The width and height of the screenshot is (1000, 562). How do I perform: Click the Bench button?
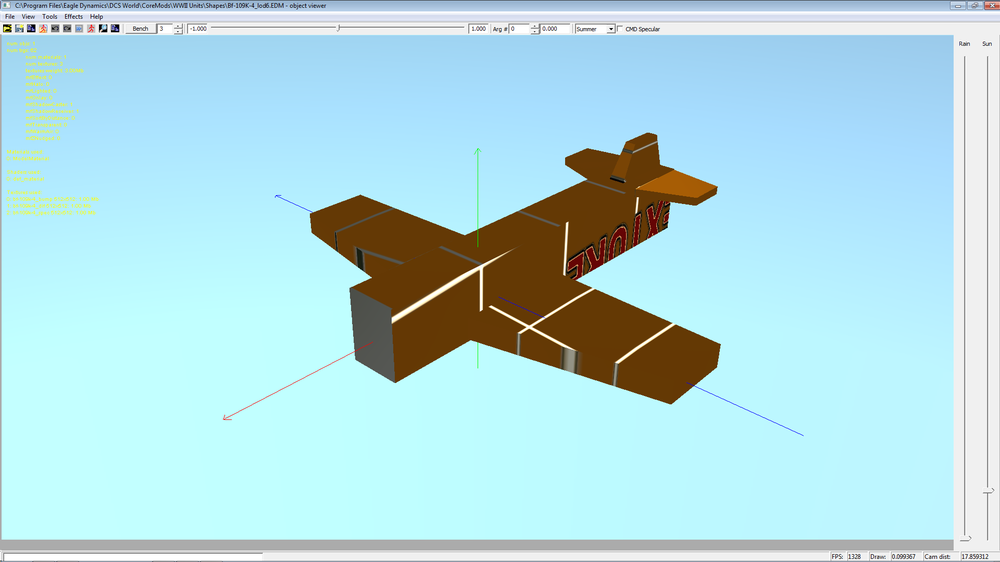[x=140, y=29]
